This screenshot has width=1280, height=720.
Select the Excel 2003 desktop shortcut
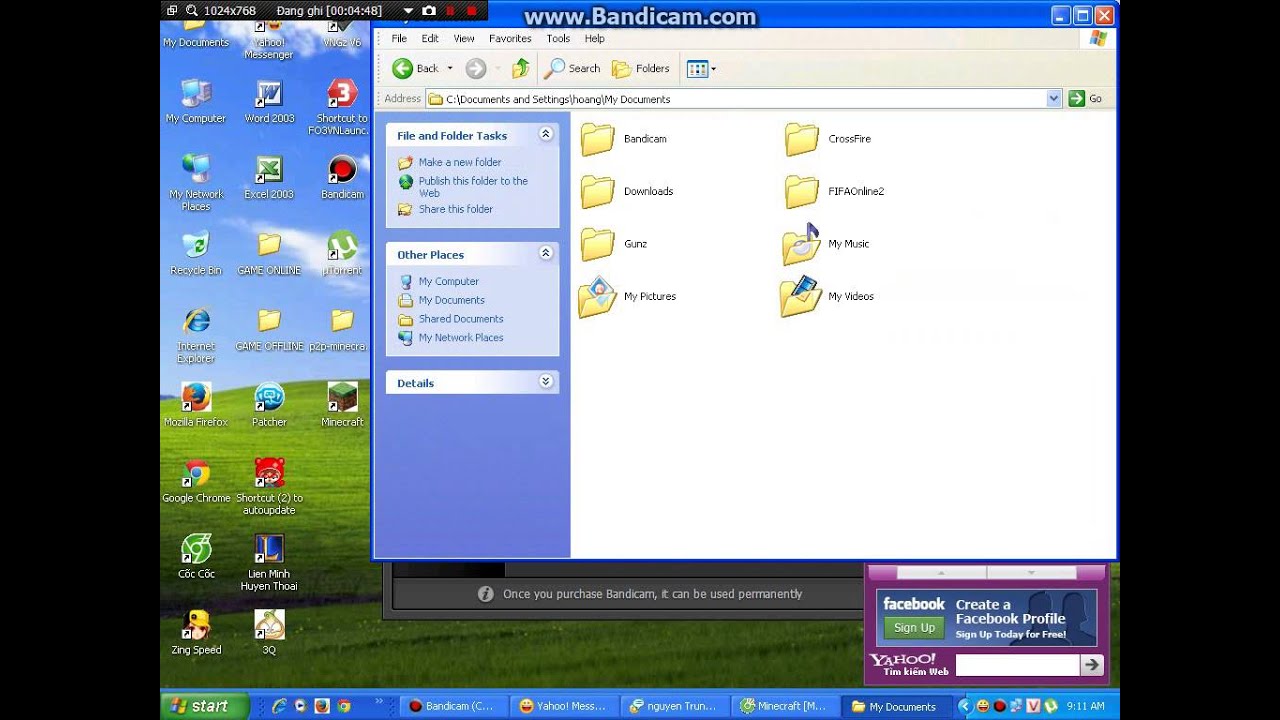[269, 177]
